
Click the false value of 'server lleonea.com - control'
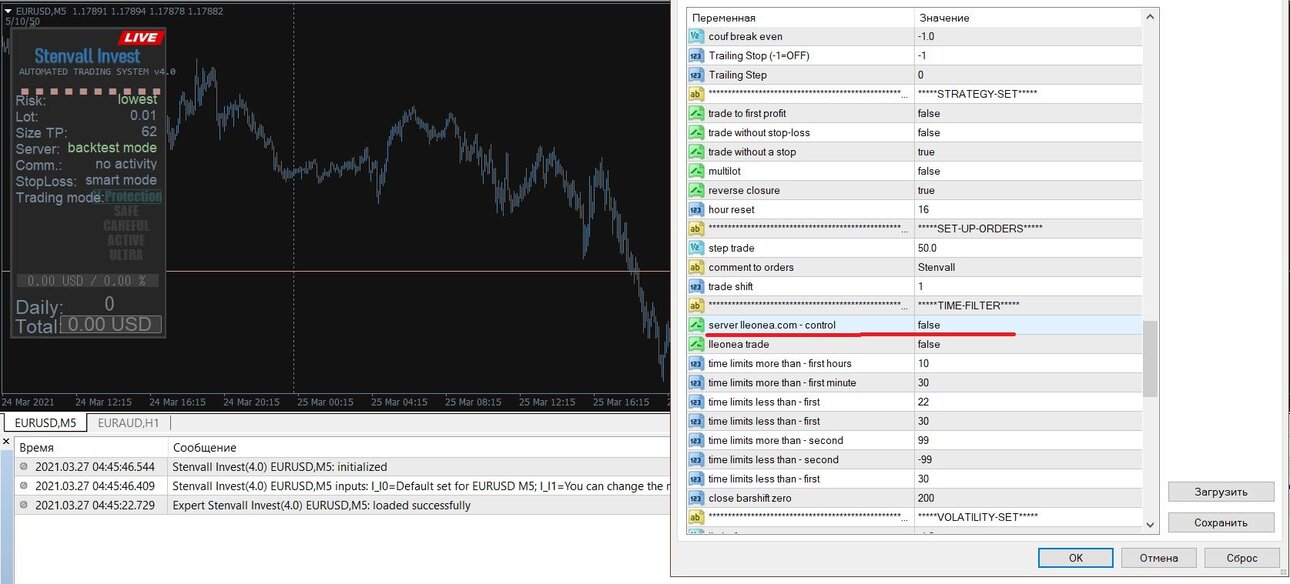[929, 325]
